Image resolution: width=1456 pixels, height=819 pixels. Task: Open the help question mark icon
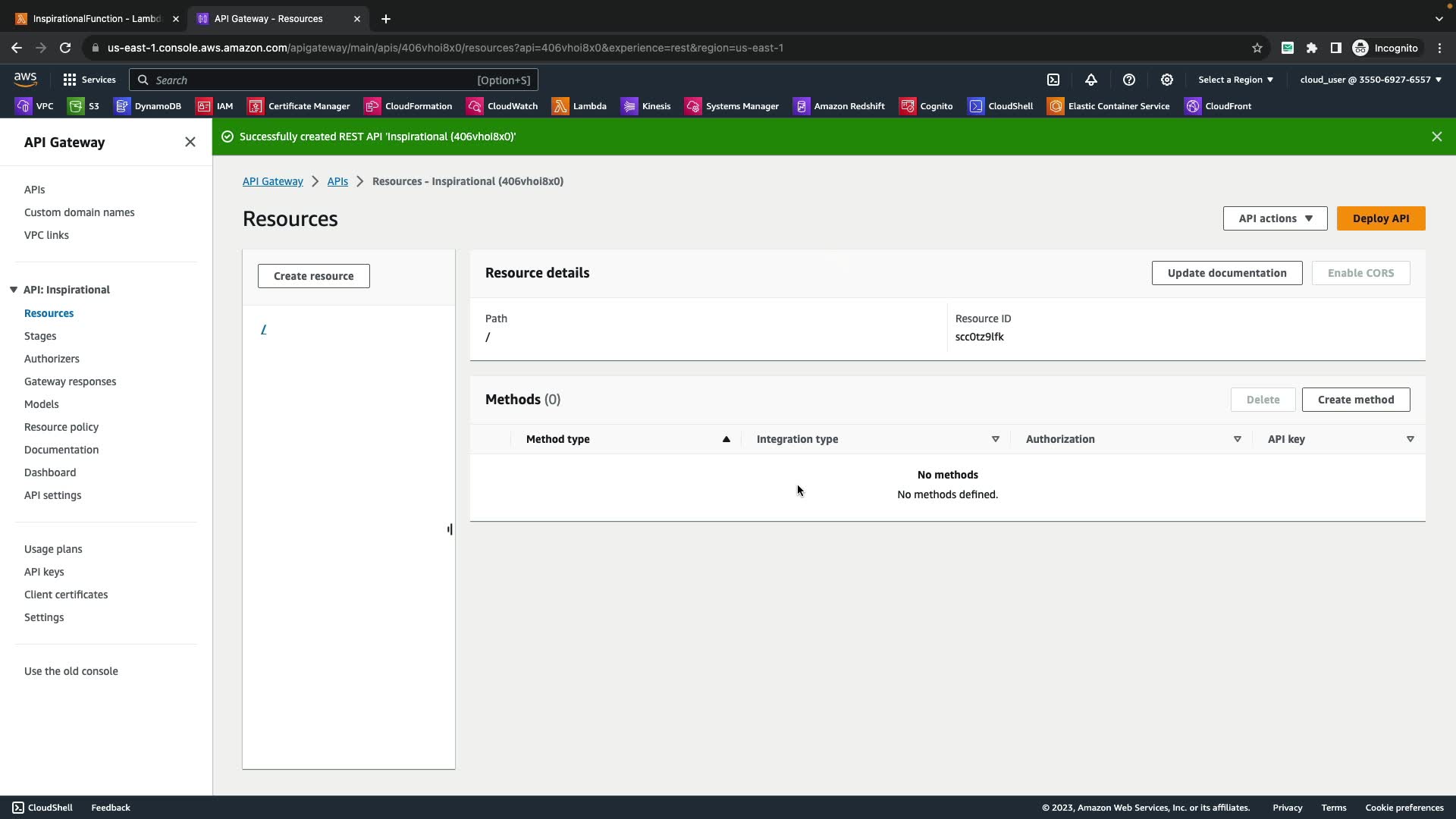[x=1129, y=80]
